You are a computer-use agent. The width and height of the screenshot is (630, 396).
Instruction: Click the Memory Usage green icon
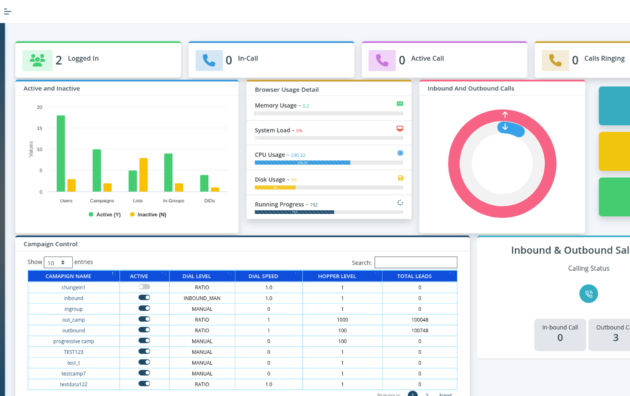400,104
